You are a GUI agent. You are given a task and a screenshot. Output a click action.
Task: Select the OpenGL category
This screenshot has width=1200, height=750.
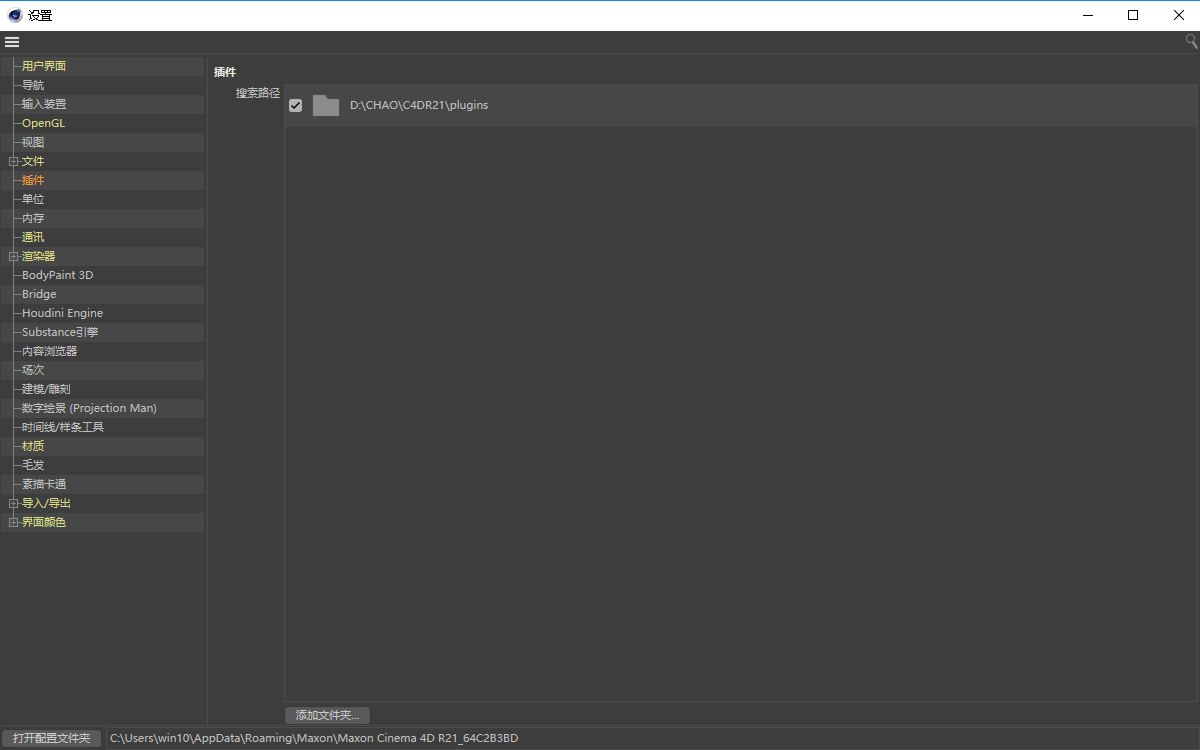tap(43, 123)
